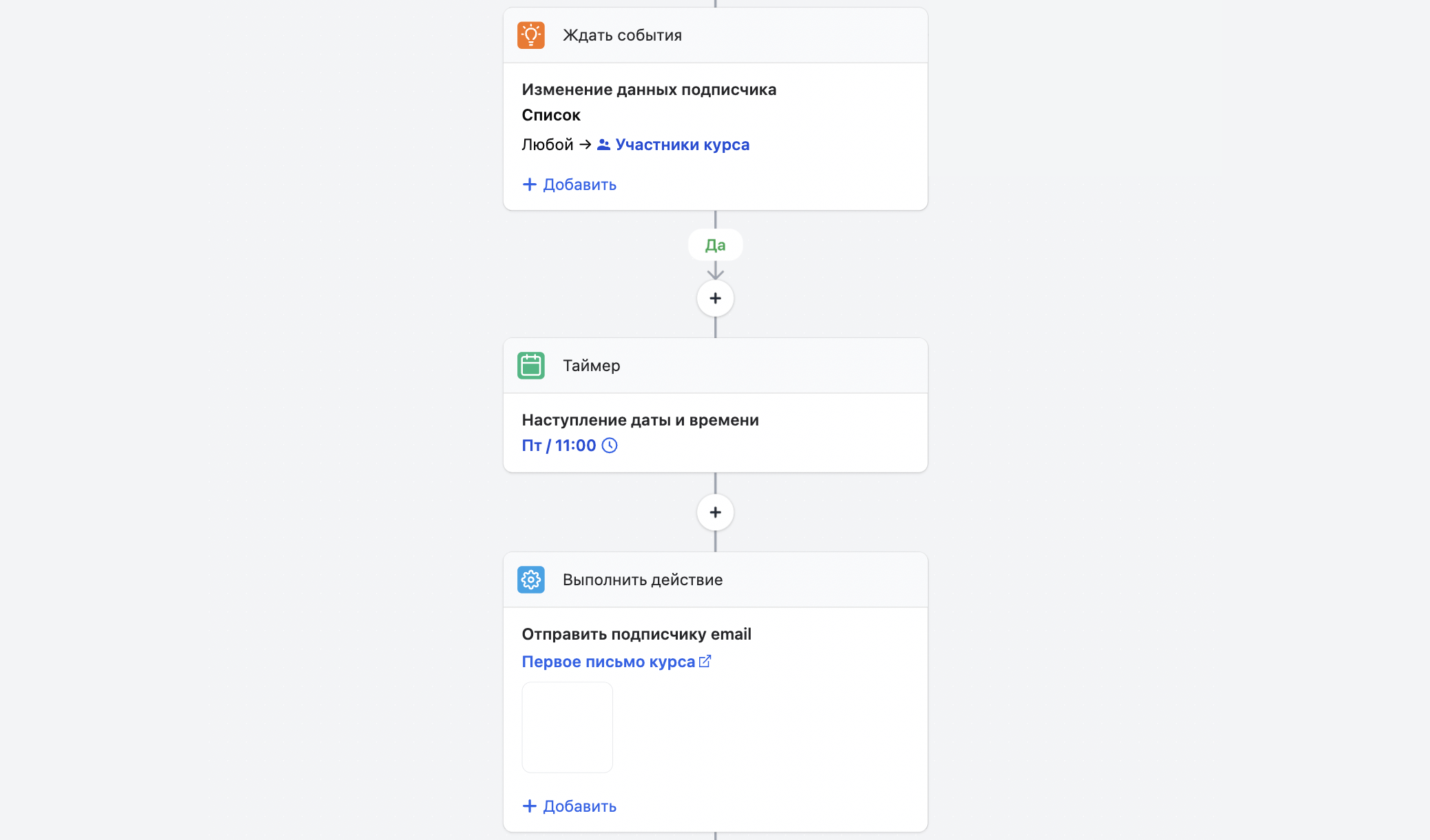This screenshot has height=840, width=1430.
Task: Open the Первое письмо курса email link
Action: pyautogui.click(x=608, y=662)
